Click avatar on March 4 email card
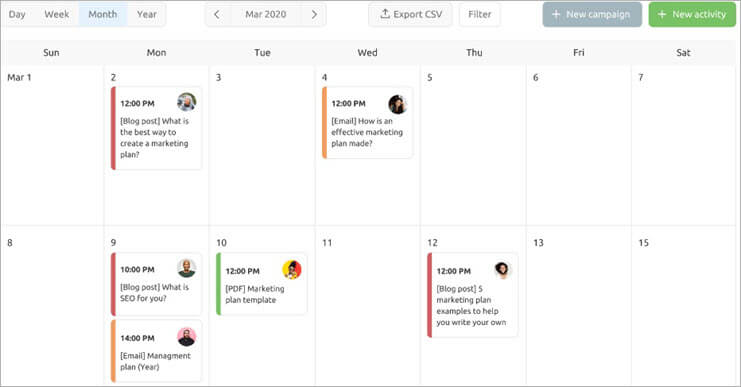 coord(397,104)
